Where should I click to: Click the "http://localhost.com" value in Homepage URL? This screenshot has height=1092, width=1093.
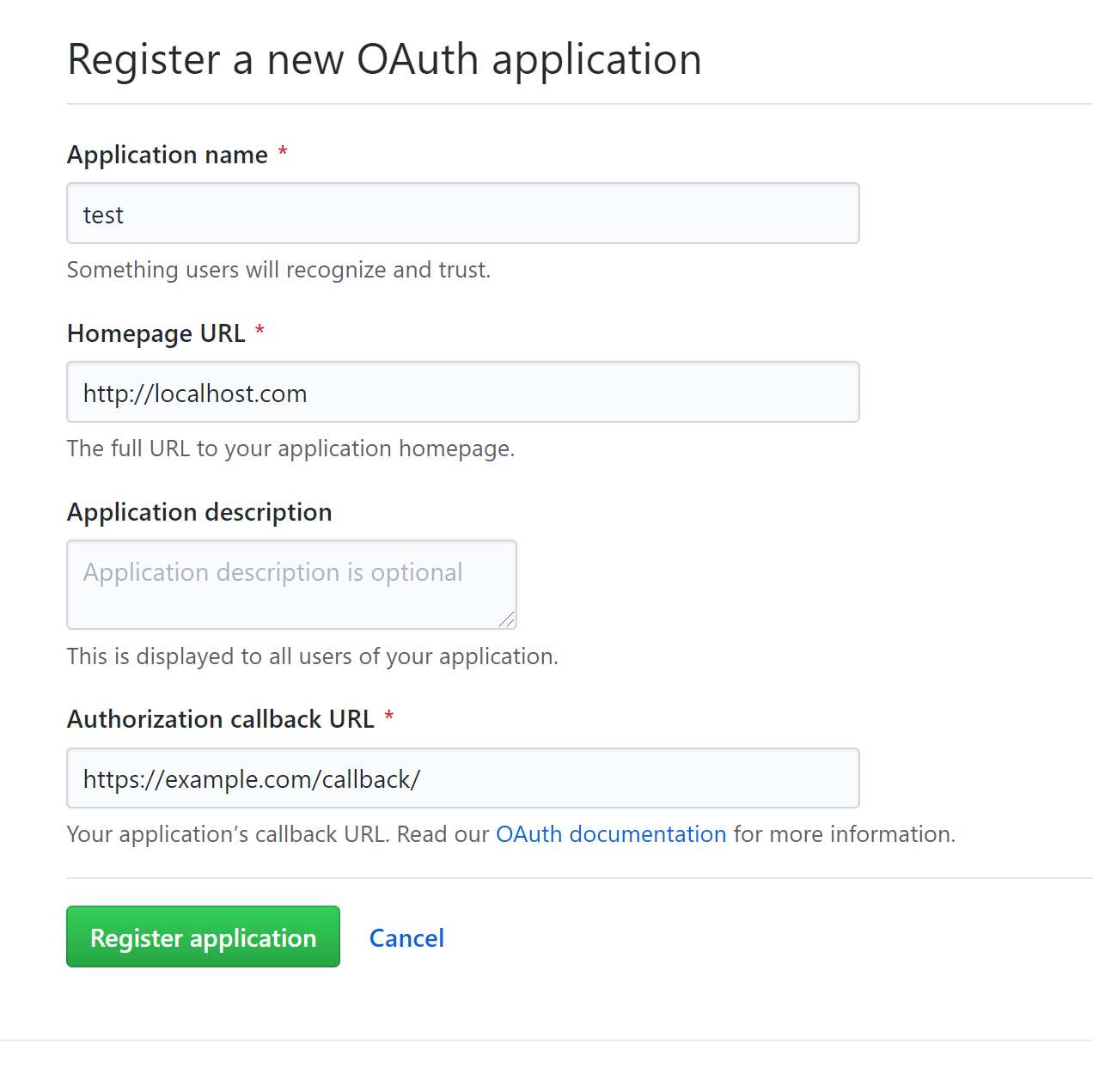195,393
